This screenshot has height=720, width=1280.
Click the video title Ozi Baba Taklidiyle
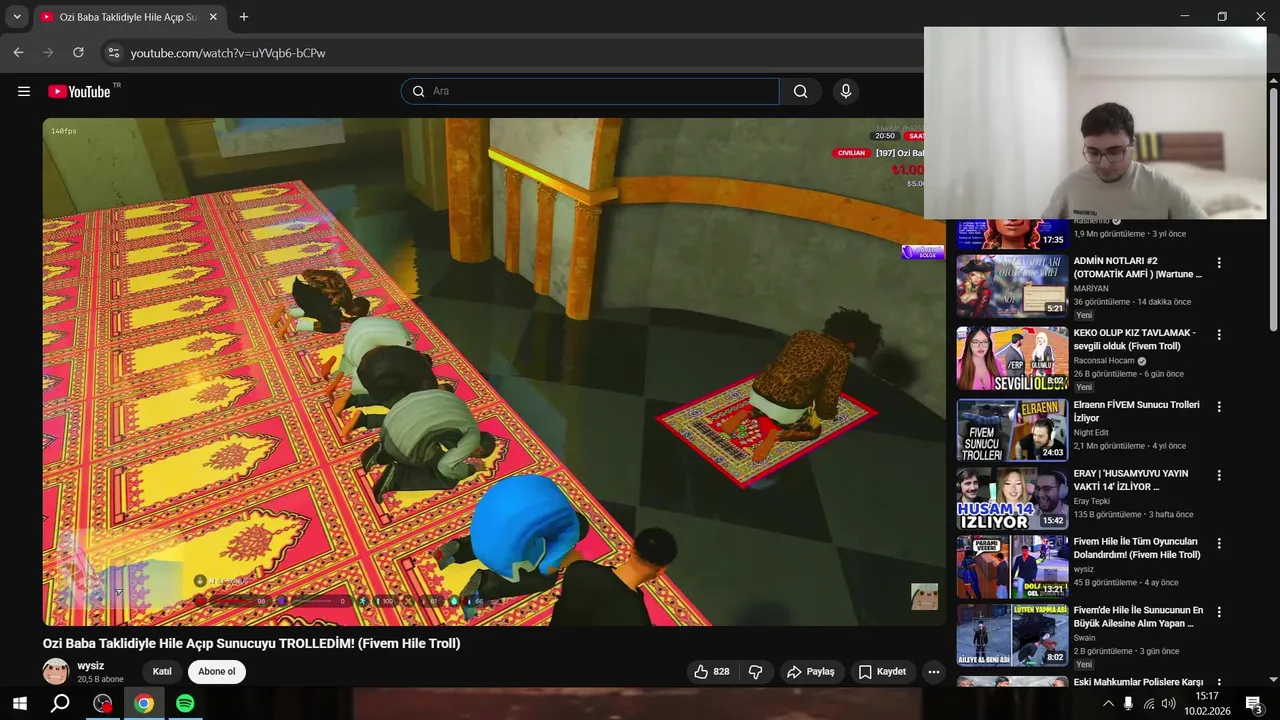point(251,644)
